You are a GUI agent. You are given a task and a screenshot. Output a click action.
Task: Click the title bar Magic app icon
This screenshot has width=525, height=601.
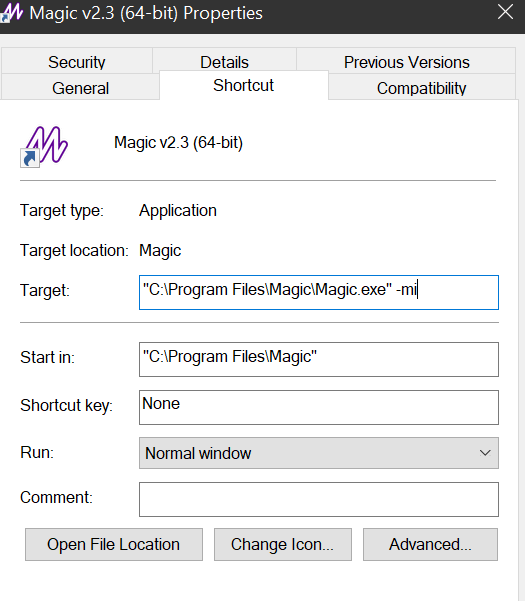[x=11, y=12]
